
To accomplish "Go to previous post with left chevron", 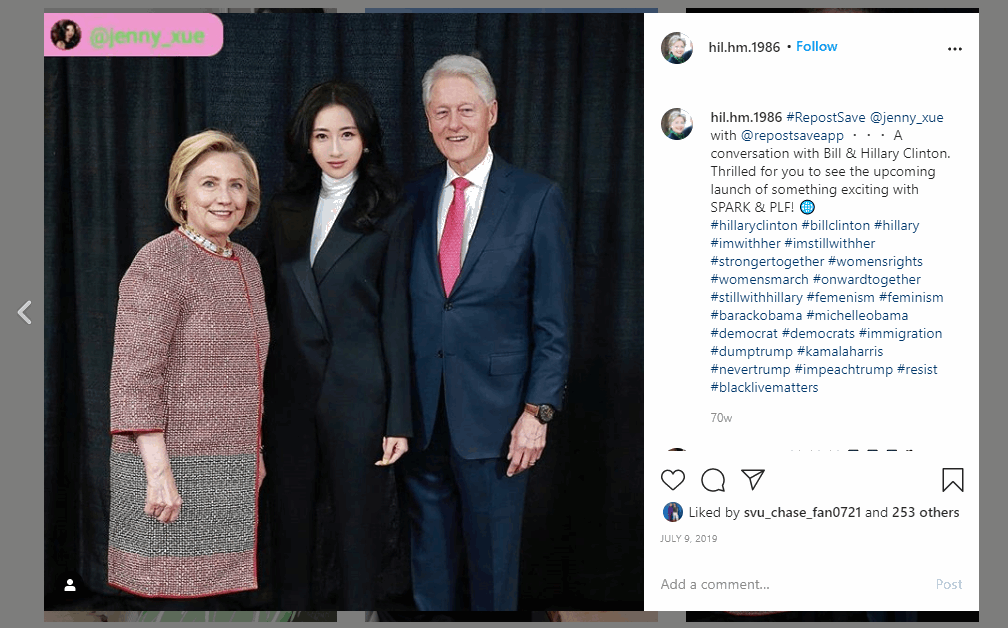I will pos(24,312).
